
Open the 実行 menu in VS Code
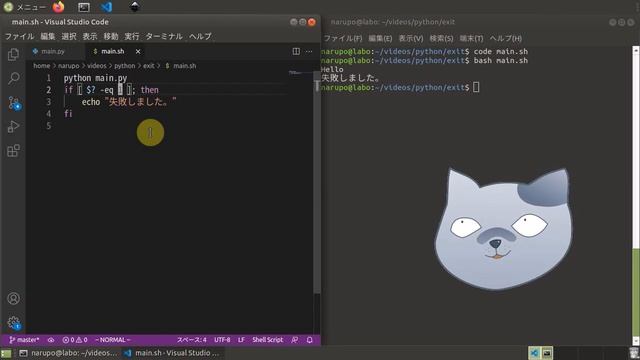pos(131,36)
